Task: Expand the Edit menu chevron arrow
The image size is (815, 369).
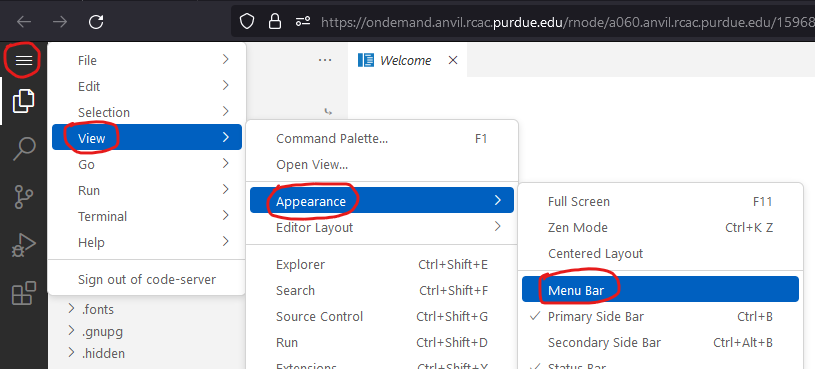Action: [226, 85]
